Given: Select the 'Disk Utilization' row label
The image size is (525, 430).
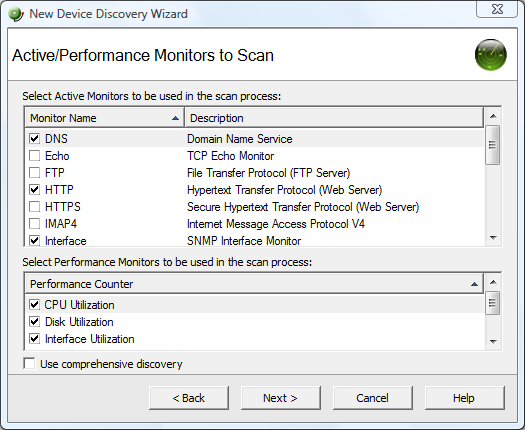Looking at the screenshot, I should pos(79,322).
